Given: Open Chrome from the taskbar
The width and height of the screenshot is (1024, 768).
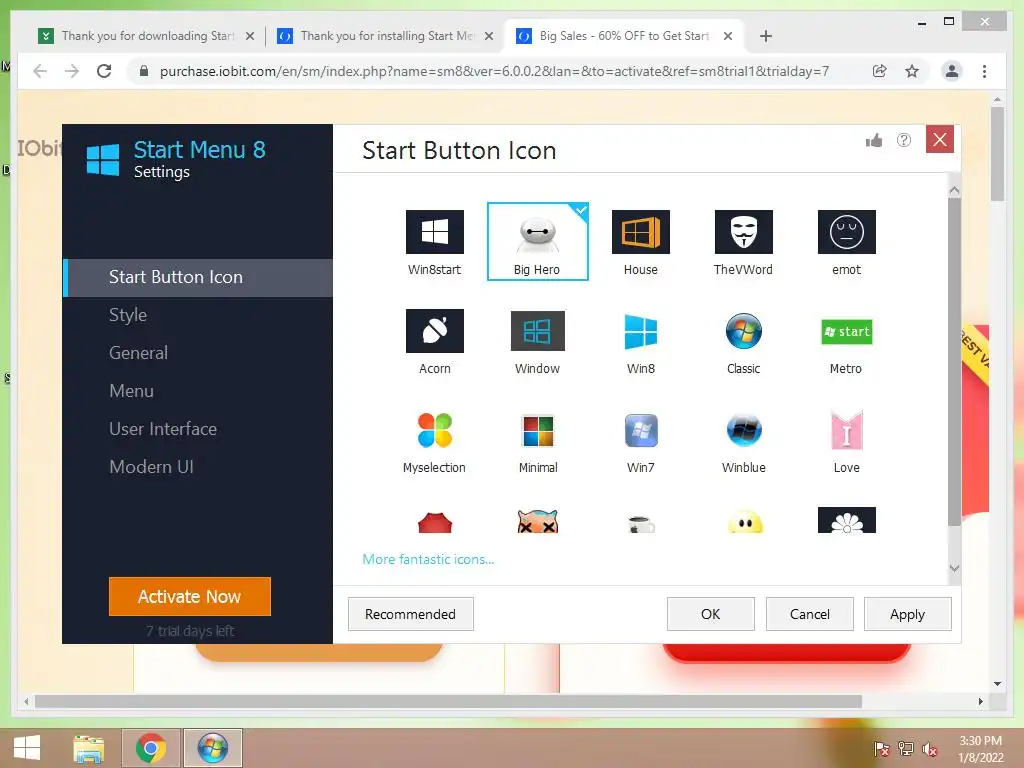Looking at the screenshot, I should coord(151,748).
